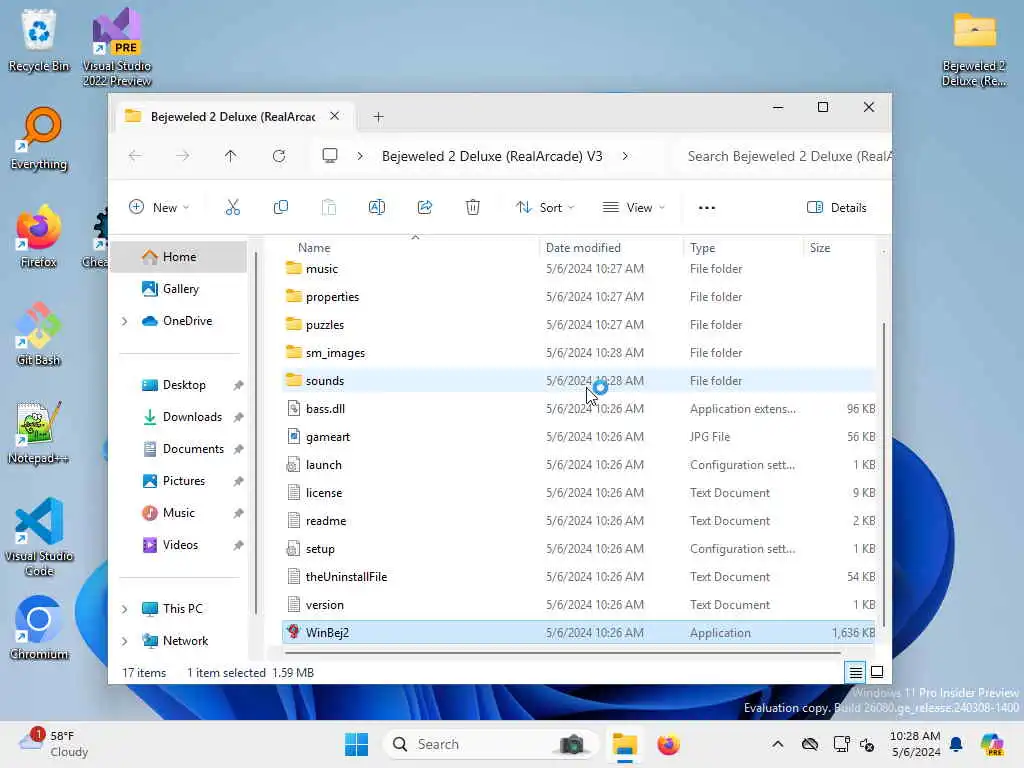
Task: Expand the OneDrive tree node
Action: tap(124, 321)
